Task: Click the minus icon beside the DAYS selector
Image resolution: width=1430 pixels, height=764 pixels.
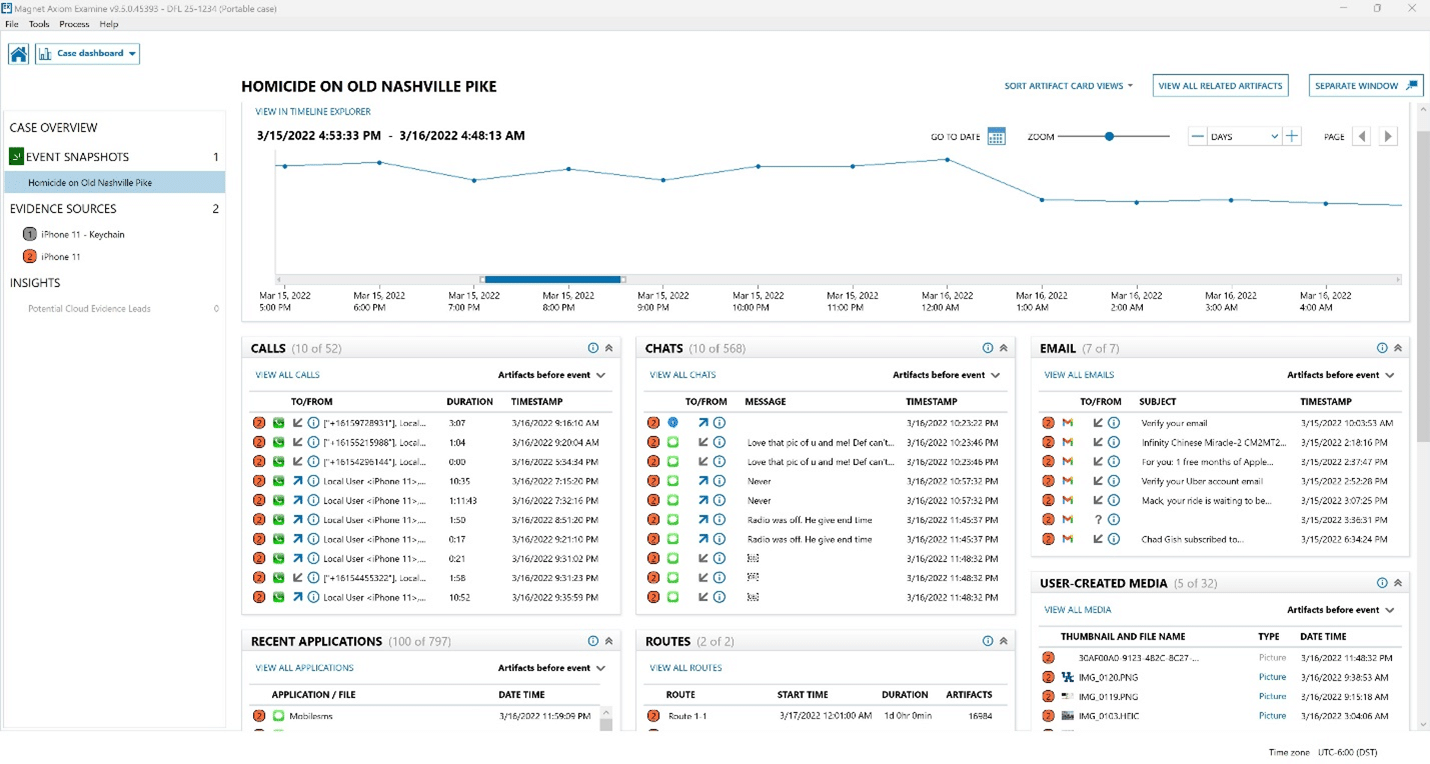Action: pyautogui.click(x=1196, y=136)
